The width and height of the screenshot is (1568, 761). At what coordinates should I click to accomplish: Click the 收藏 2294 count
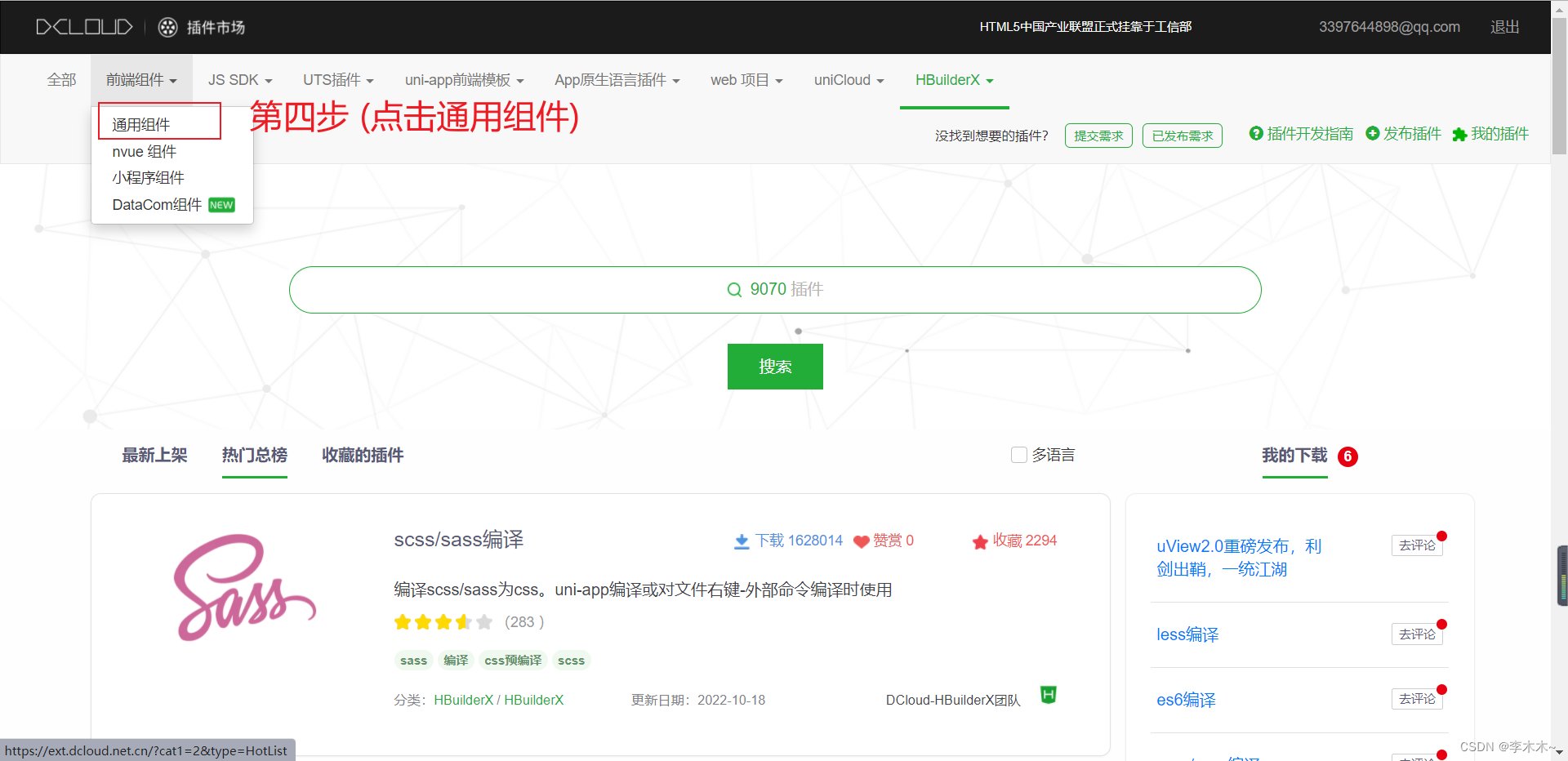(x=1024, y=541)
